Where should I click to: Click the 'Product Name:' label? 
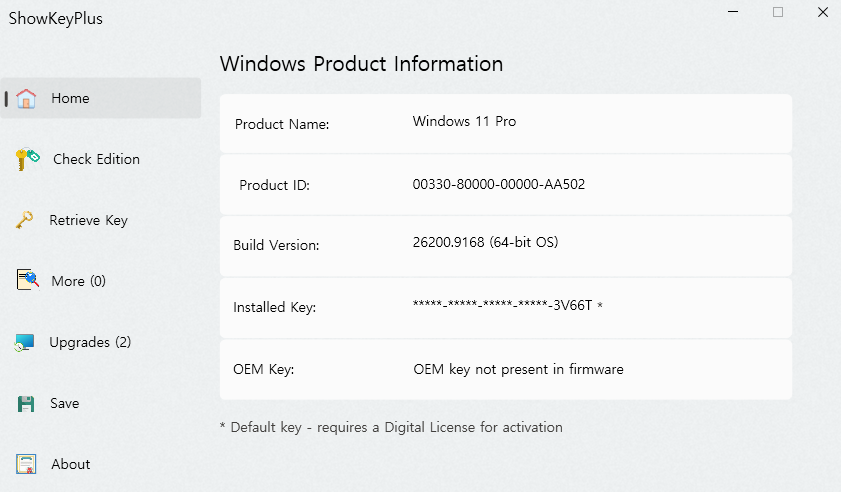coord(282,124)
